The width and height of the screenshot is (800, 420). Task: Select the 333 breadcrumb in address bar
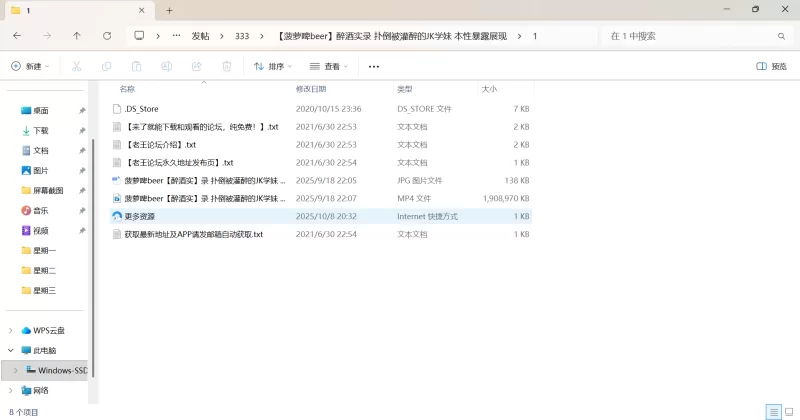click(x=241, y=35)
